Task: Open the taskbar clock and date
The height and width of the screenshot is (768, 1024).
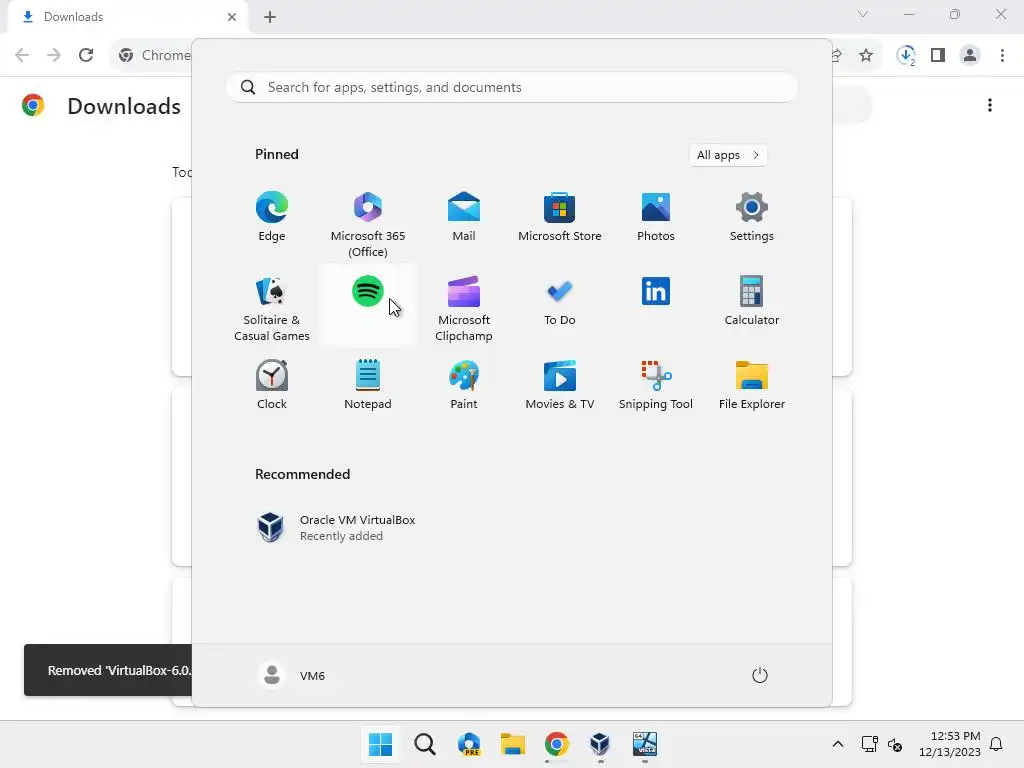Action: point(950,744)
